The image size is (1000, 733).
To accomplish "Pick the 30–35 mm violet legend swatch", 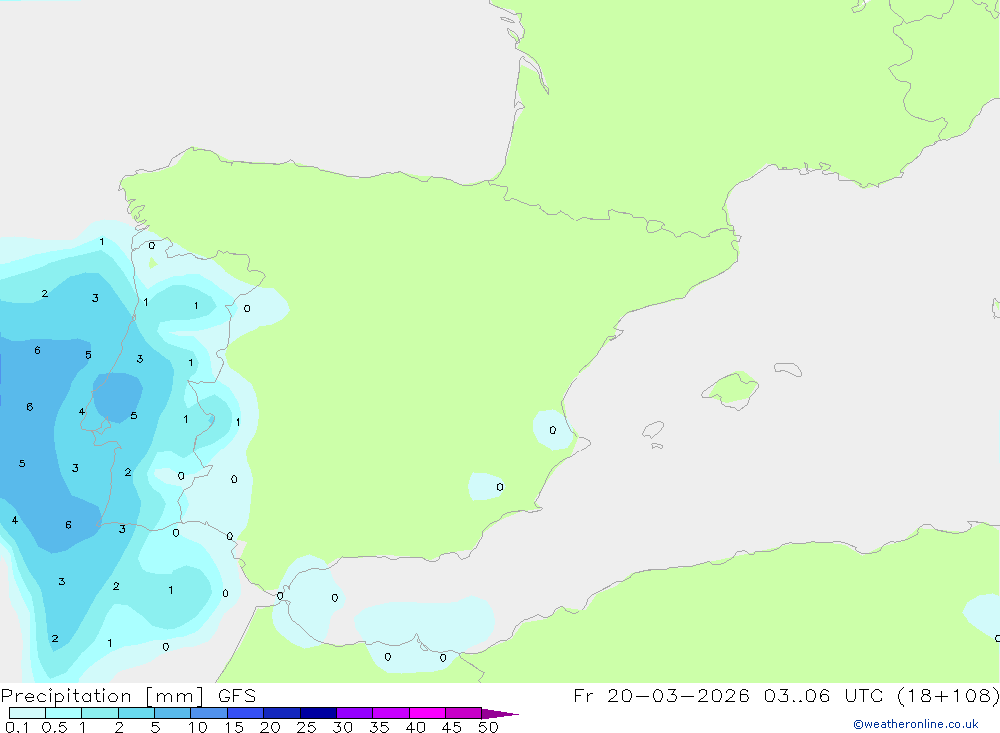I will 355,713.
